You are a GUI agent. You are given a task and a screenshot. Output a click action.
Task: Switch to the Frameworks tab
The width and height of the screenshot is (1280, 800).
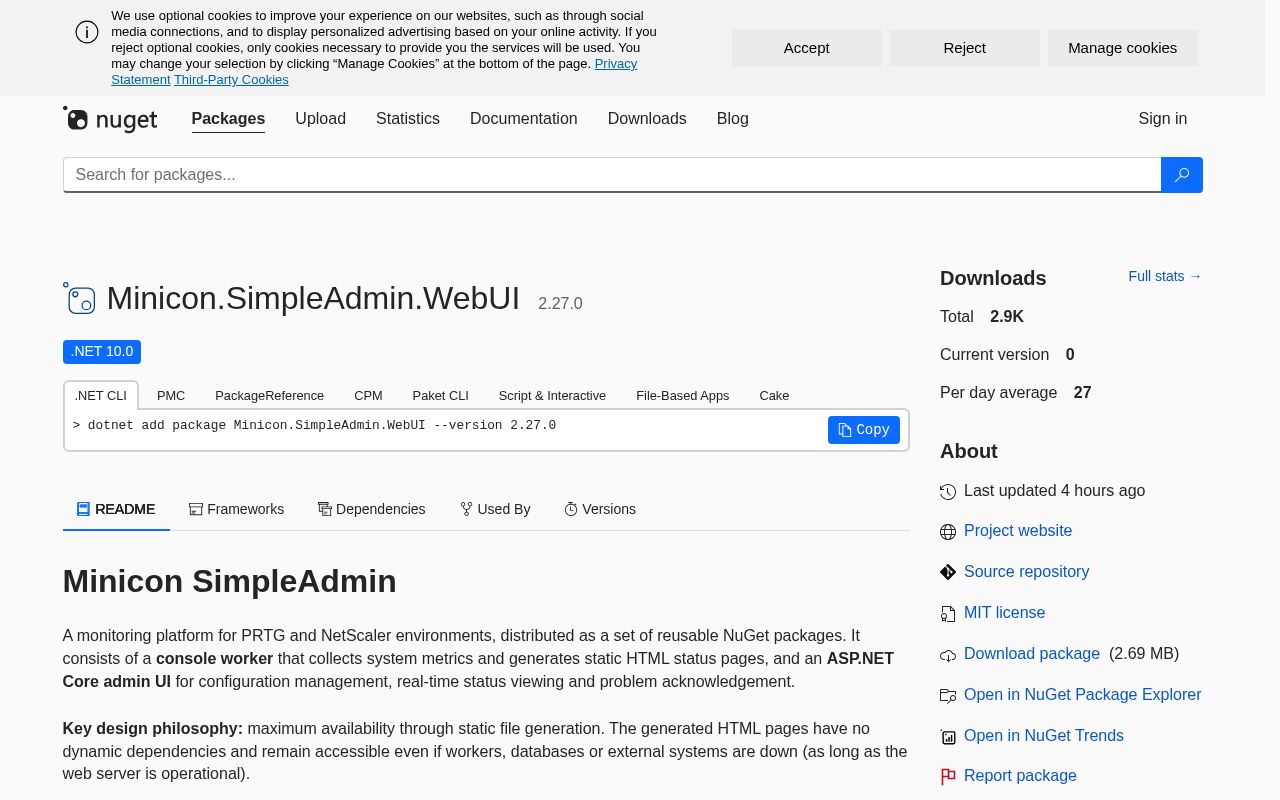click(x=236, y=509)
